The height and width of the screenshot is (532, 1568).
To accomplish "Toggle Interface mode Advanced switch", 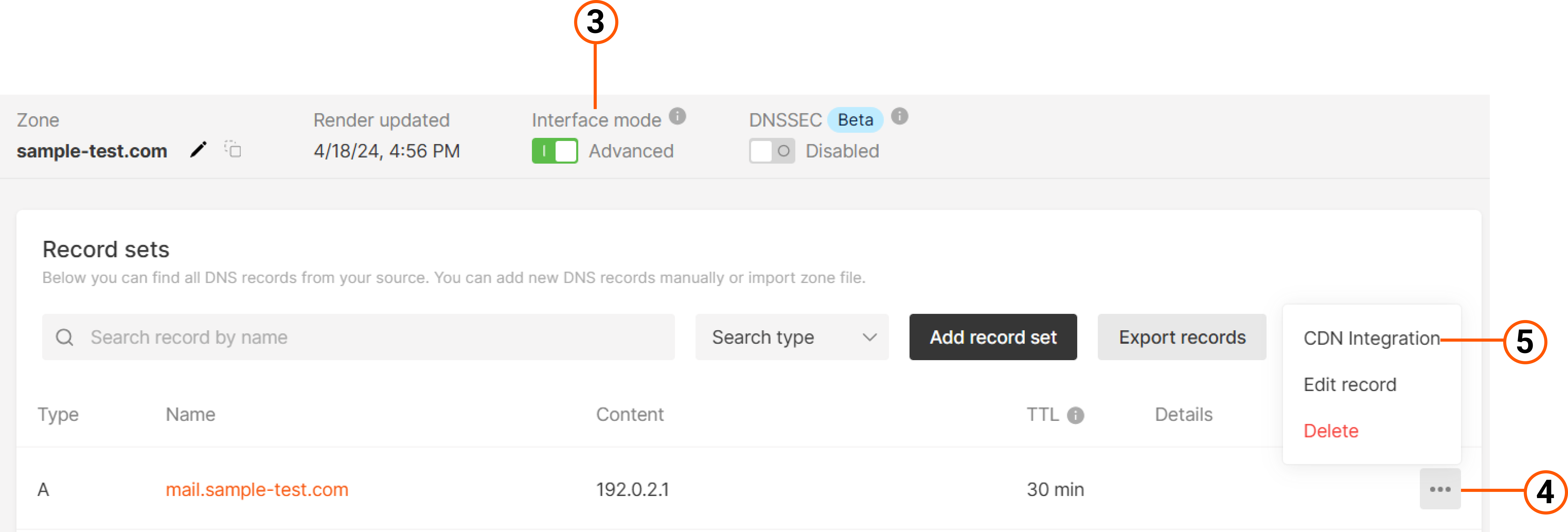I will click(555, 151).
